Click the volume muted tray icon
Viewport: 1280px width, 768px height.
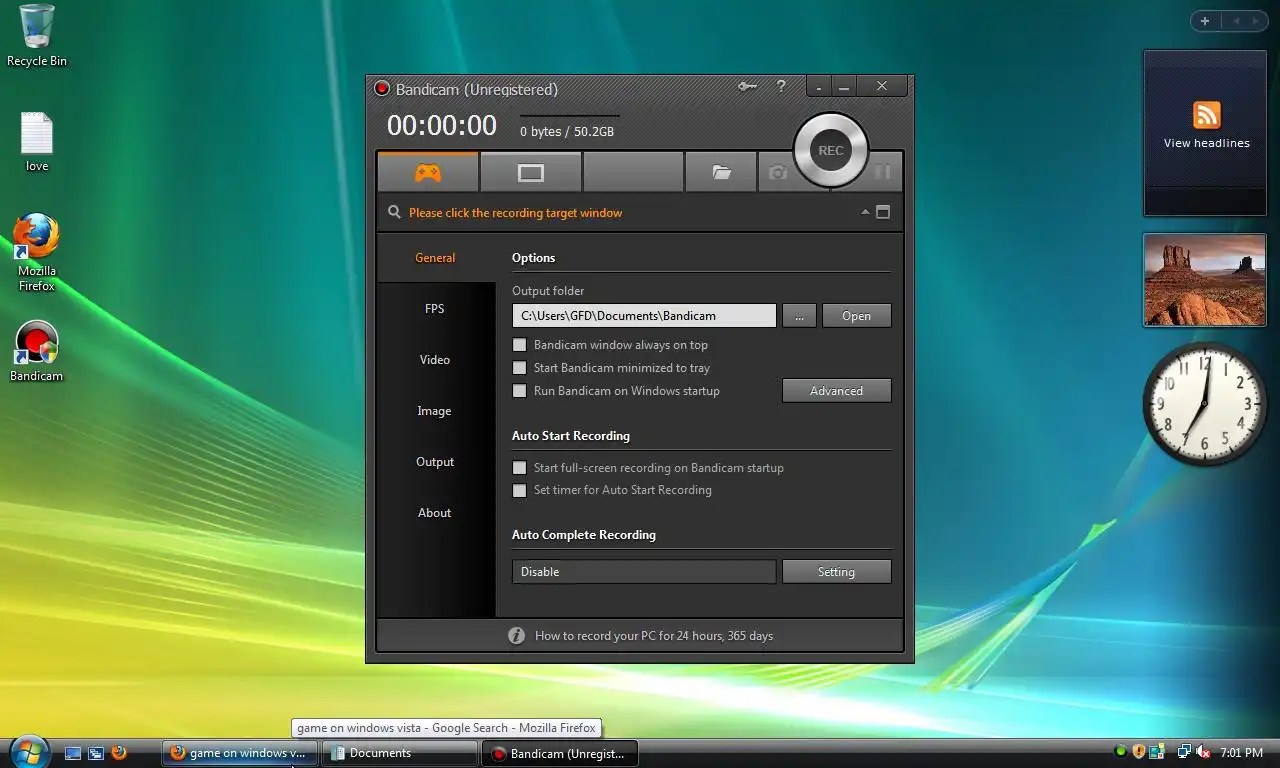(1203, 752)
